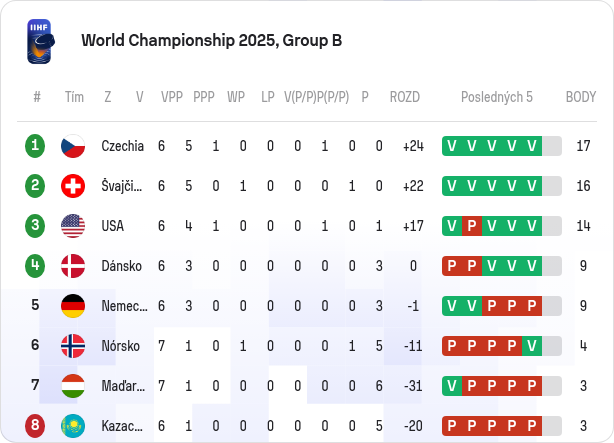Click the red P result in USA's form
The height and width of the screenshot is (443, 614).
472,226
